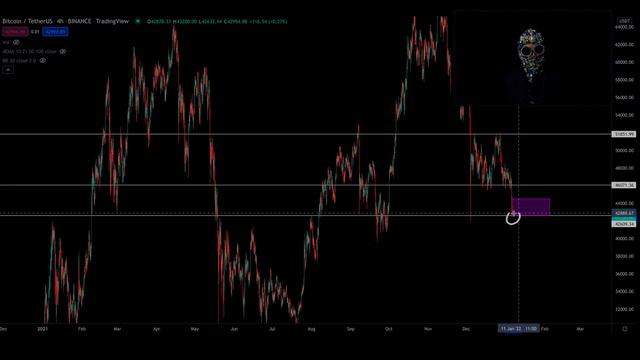Click the red Sell price button

(15, 31)
